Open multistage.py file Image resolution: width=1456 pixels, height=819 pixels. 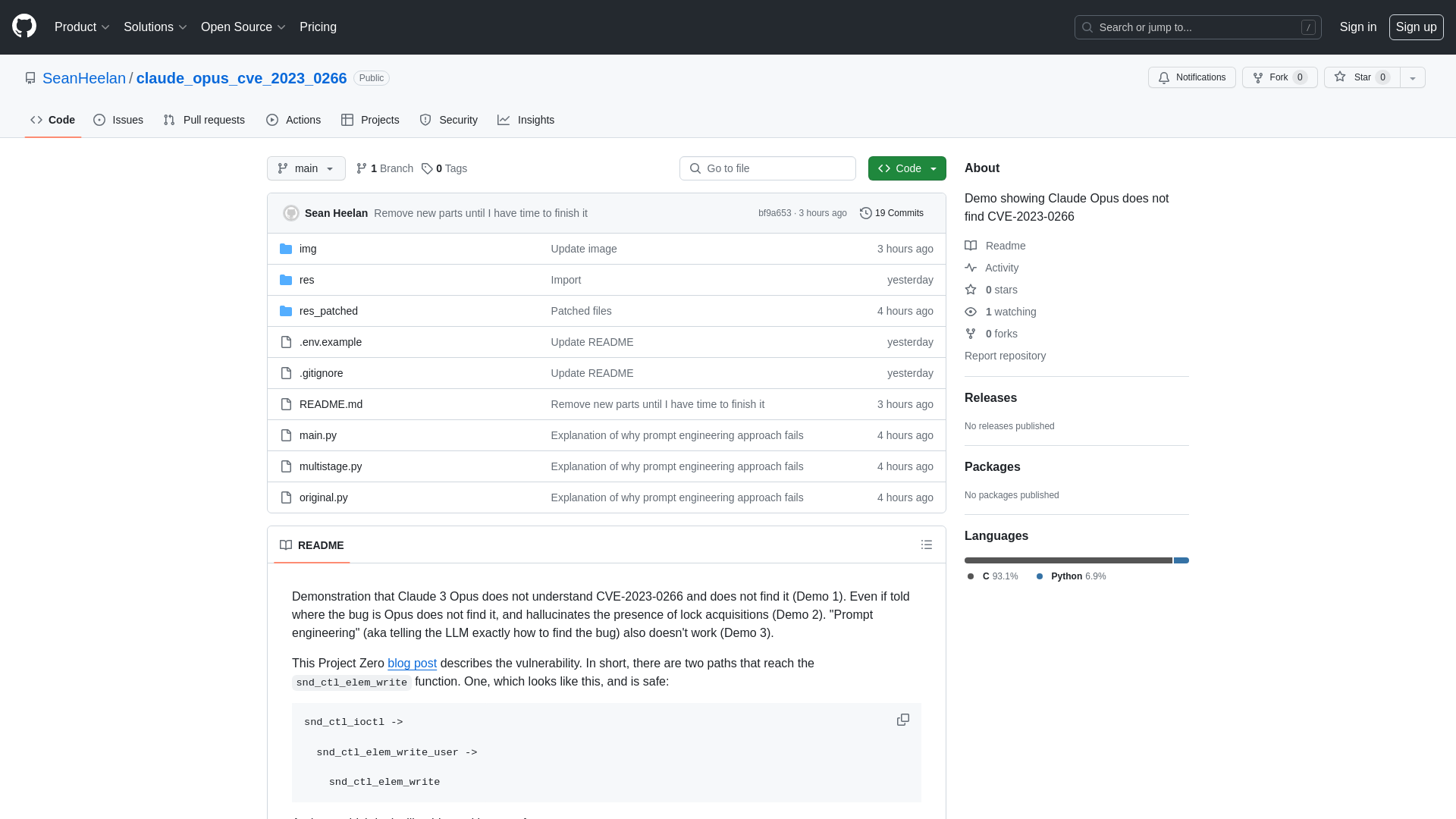tap(331, 466)
